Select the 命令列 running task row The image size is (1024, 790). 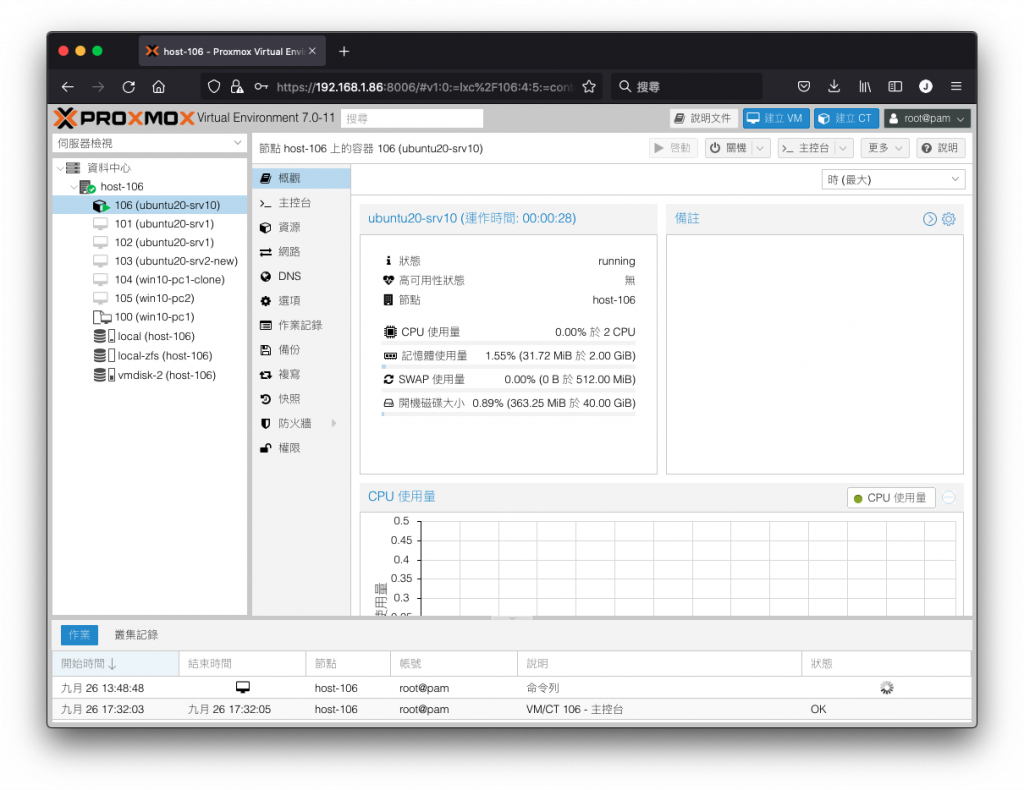click(511, 688)
